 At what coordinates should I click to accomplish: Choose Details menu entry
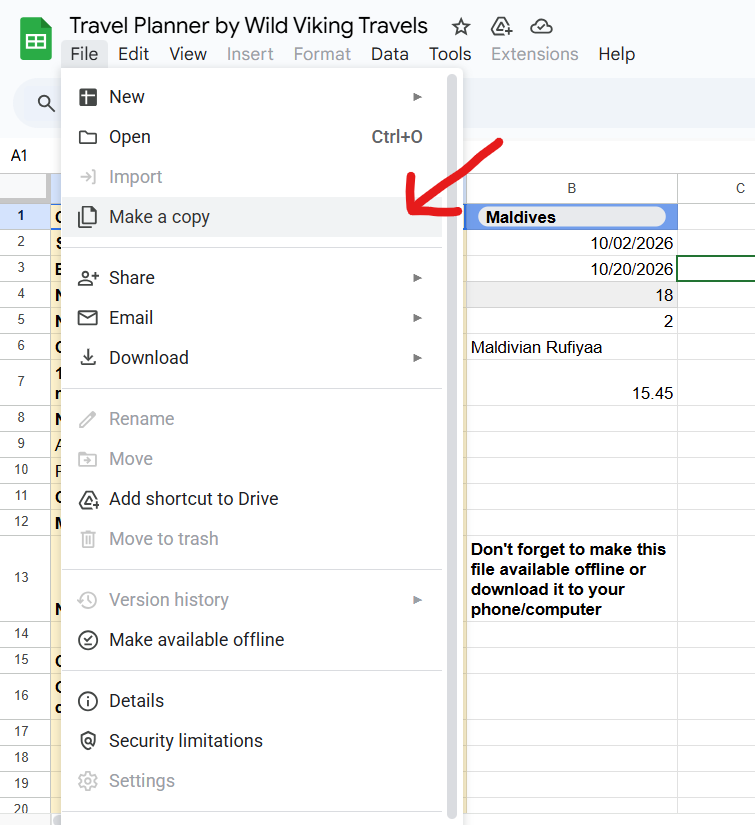coord(252,701)
